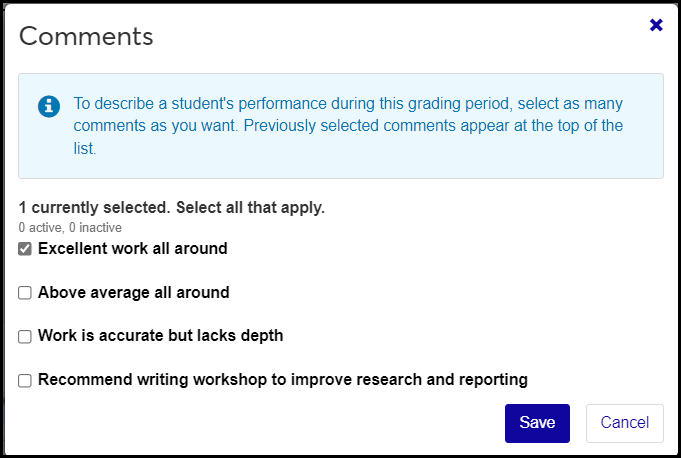
Task: Select the "Above average all around" label text
Action: coord(133,293)
